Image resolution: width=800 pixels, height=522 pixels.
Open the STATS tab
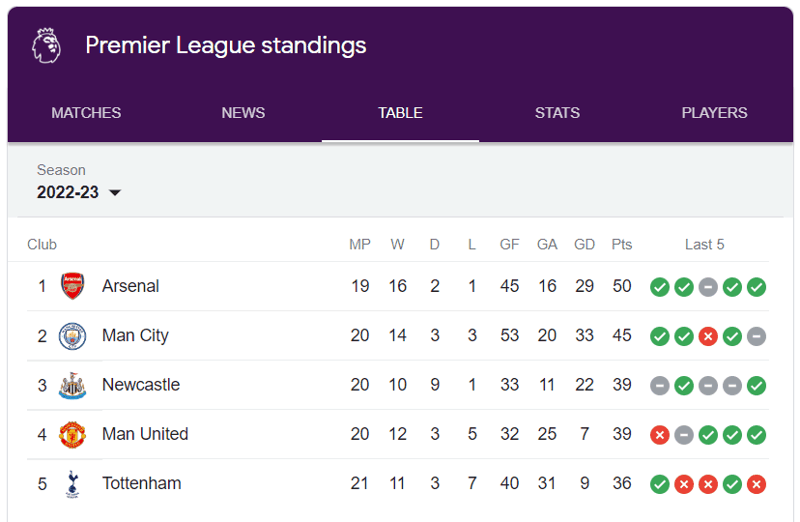coord(557,113)
